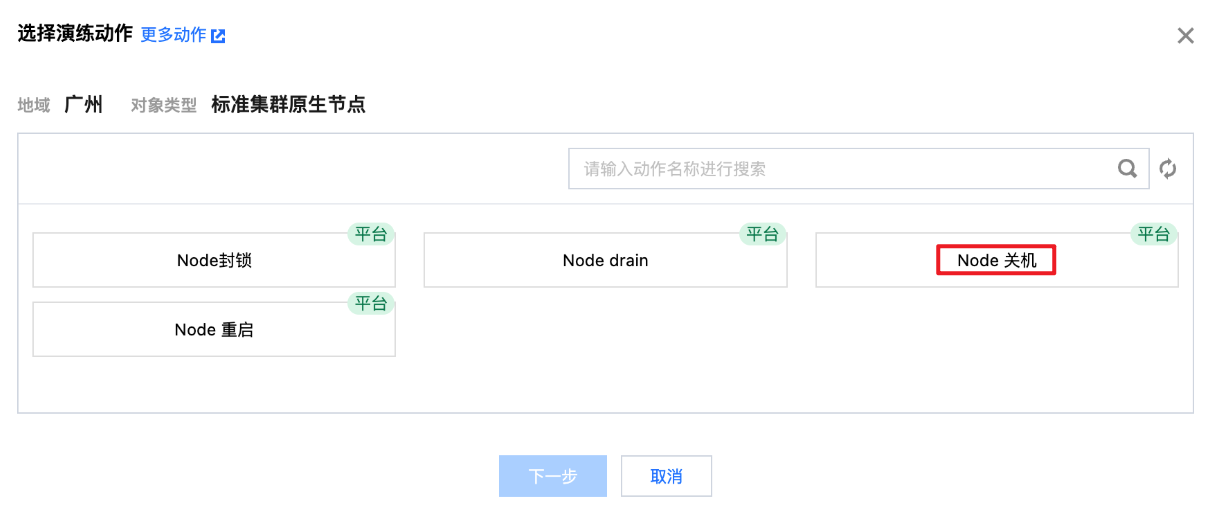The width and height of the screenshot is (1211, 515).
Task: Click 平台 badge on Node 重启 card
Action: (x=370, y=303)
